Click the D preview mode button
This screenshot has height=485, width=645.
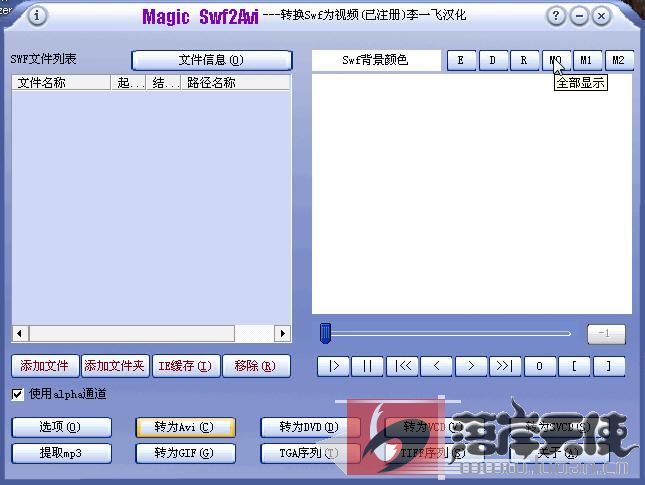[x=492, y=60]
